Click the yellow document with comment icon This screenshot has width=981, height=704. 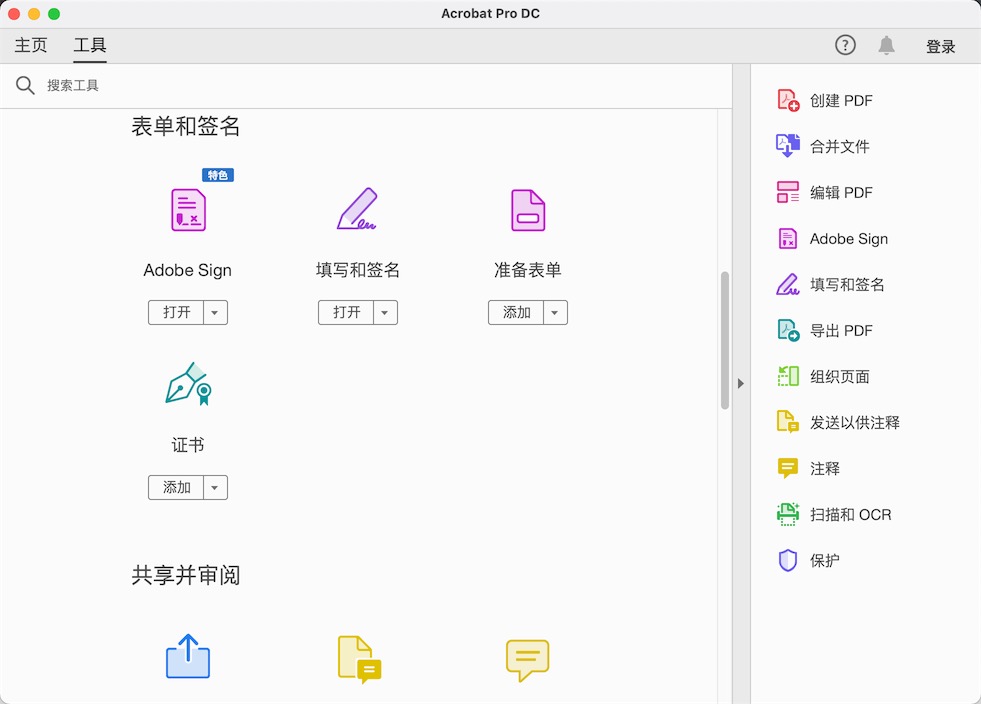(x=359, y=659)
